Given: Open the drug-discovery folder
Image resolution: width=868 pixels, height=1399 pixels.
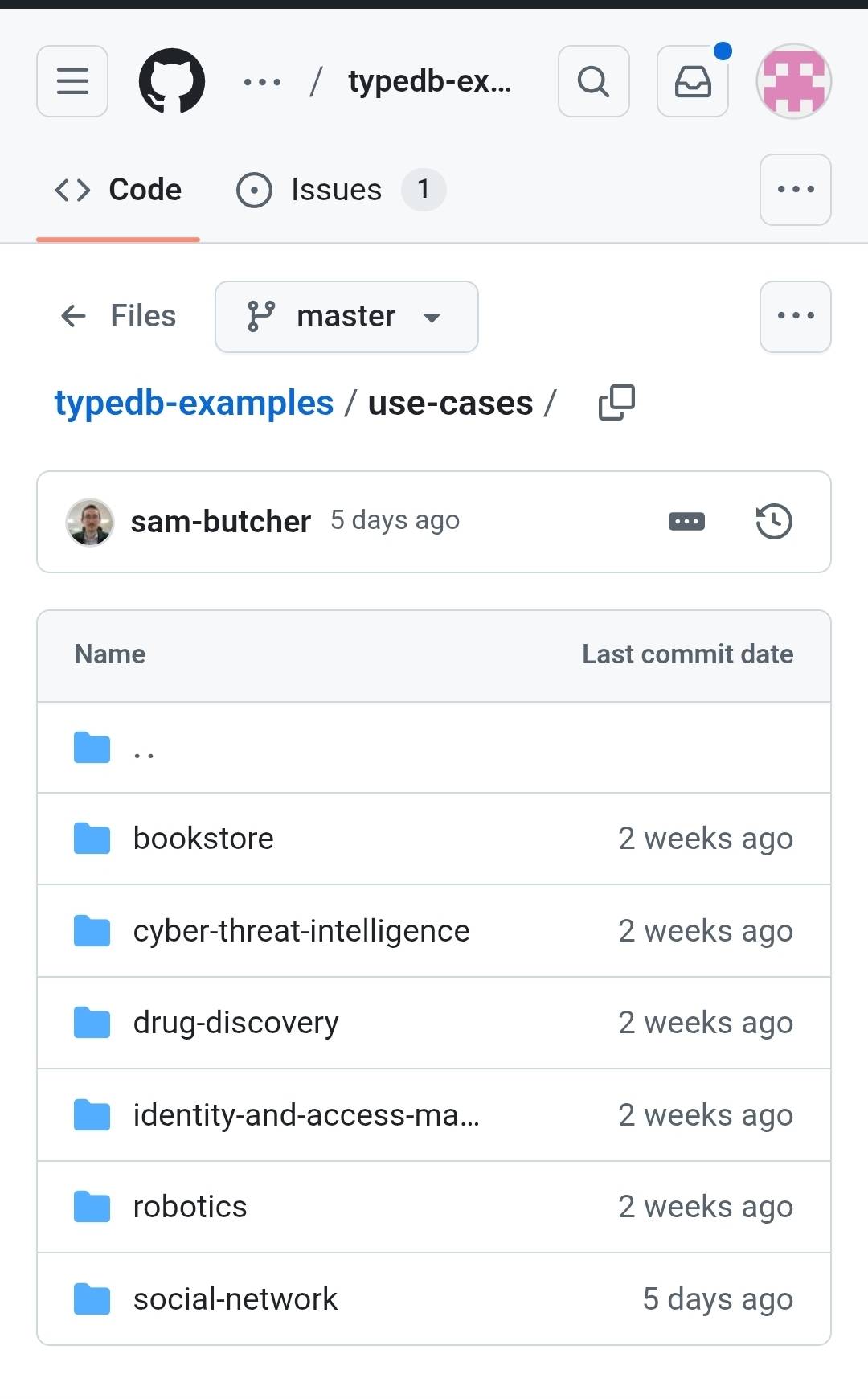Looking at the screenshot, I should [236, 1023].
